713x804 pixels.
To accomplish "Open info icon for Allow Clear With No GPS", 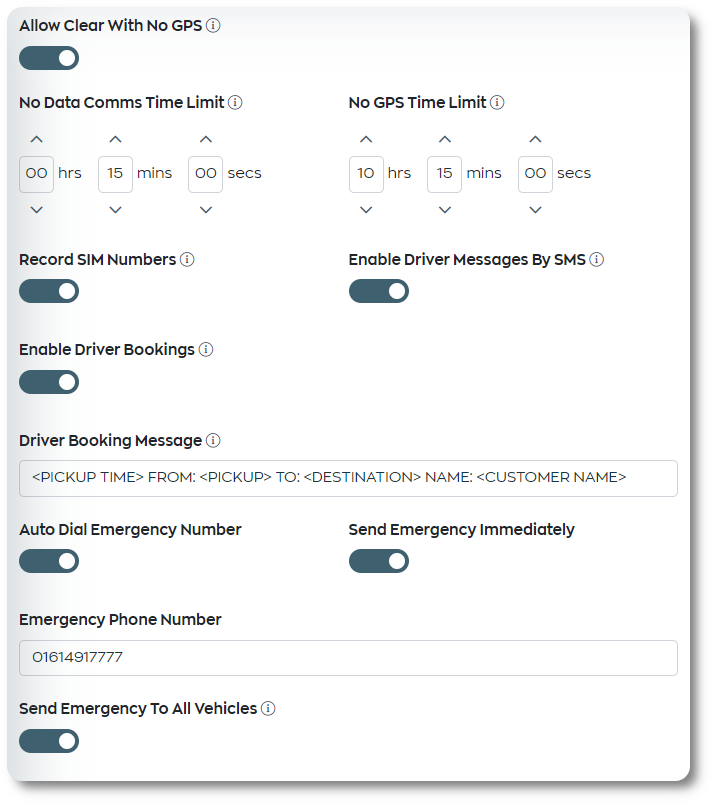I will pyautogui.click(x=213, y=25).
